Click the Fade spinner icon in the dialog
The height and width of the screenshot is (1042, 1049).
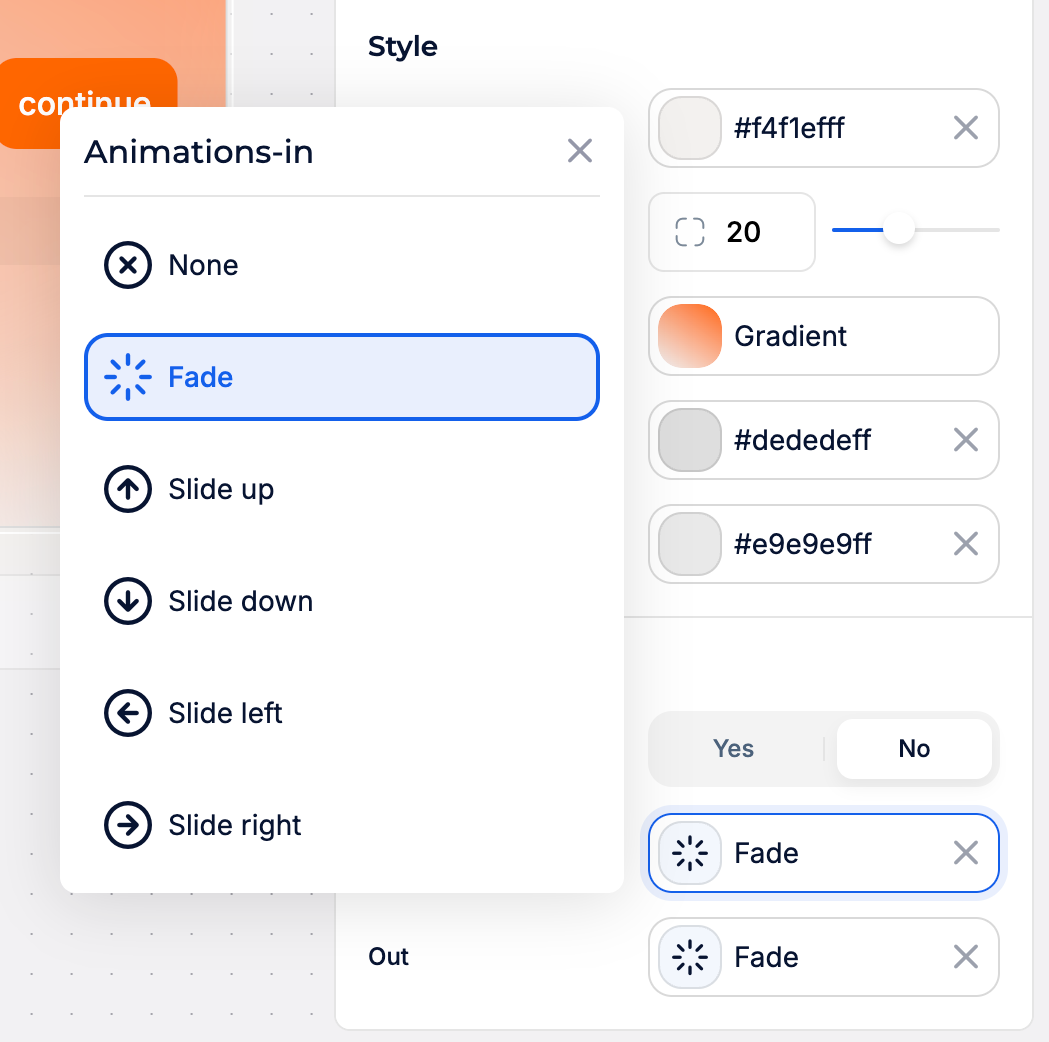[129, 377]
